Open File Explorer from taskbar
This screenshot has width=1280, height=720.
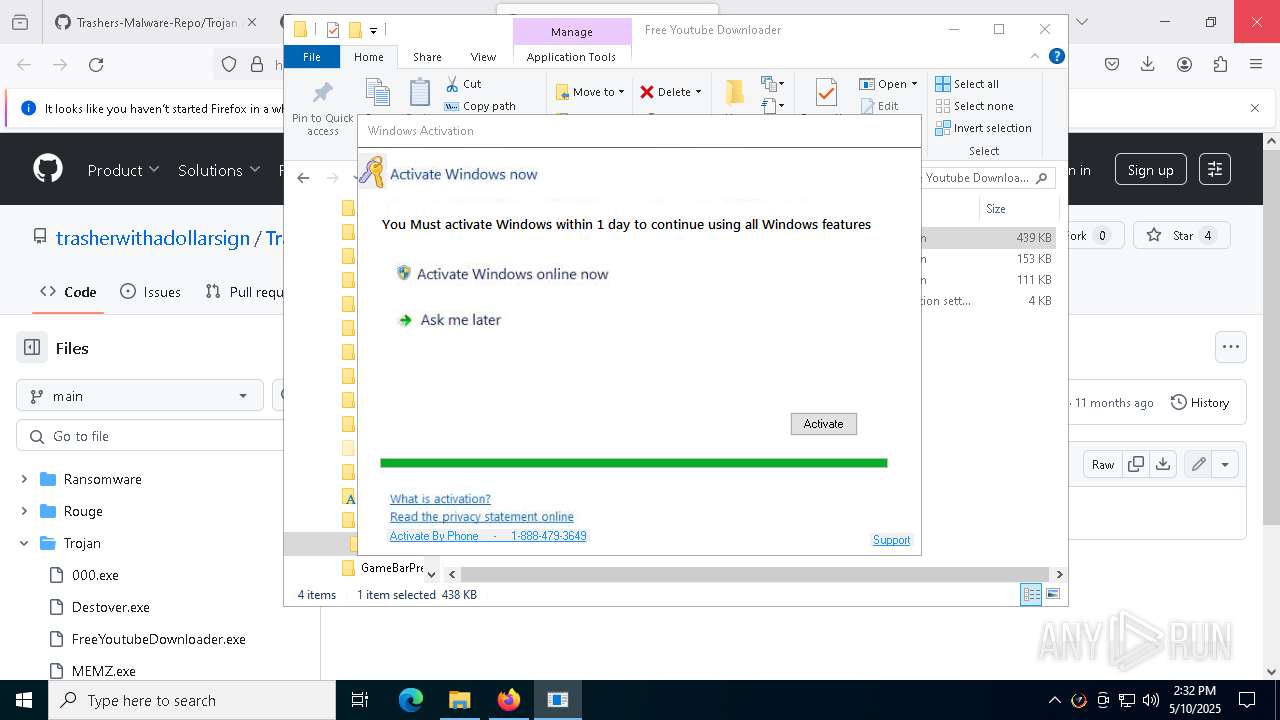coord(459,700)
